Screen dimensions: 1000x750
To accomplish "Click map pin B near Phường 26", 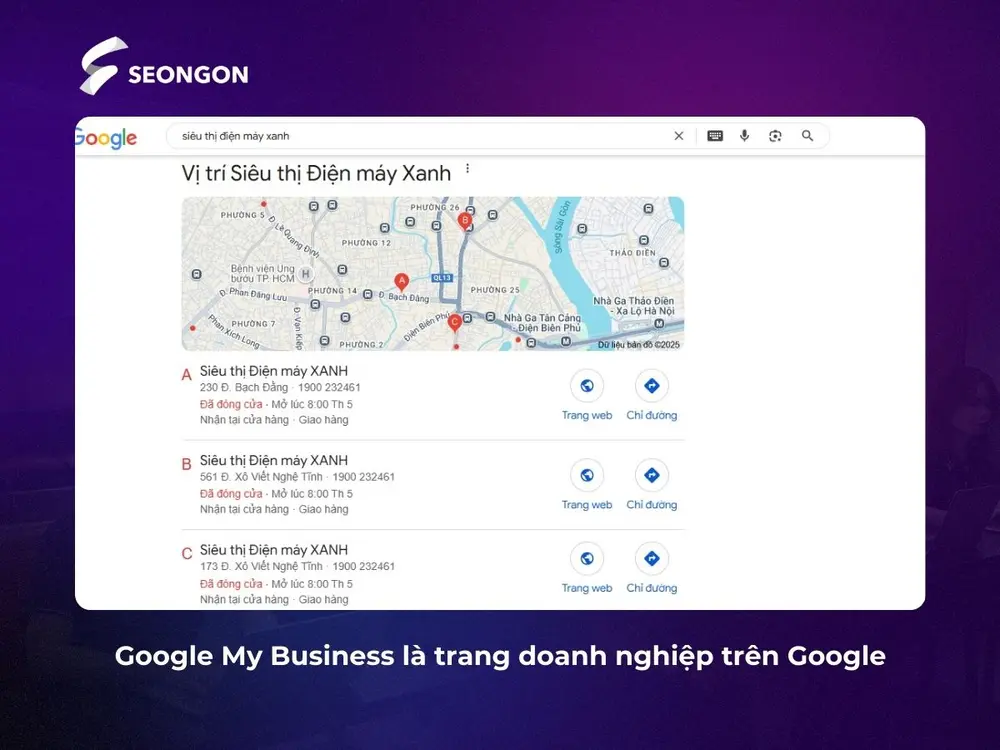I will (x=465, y=221).
